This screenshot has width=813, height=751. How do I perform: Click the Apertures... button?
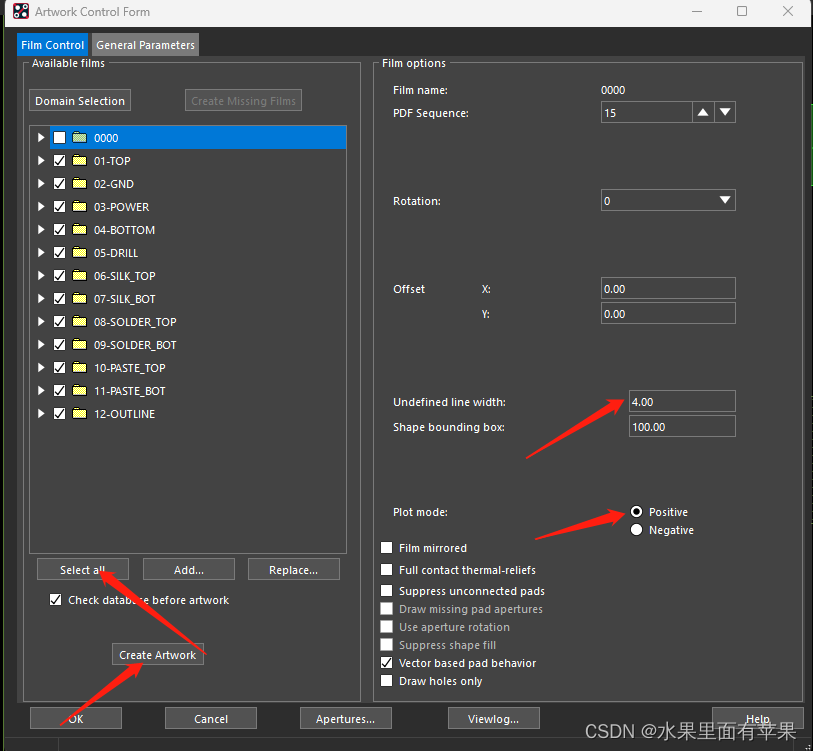[x=345, y=718]
